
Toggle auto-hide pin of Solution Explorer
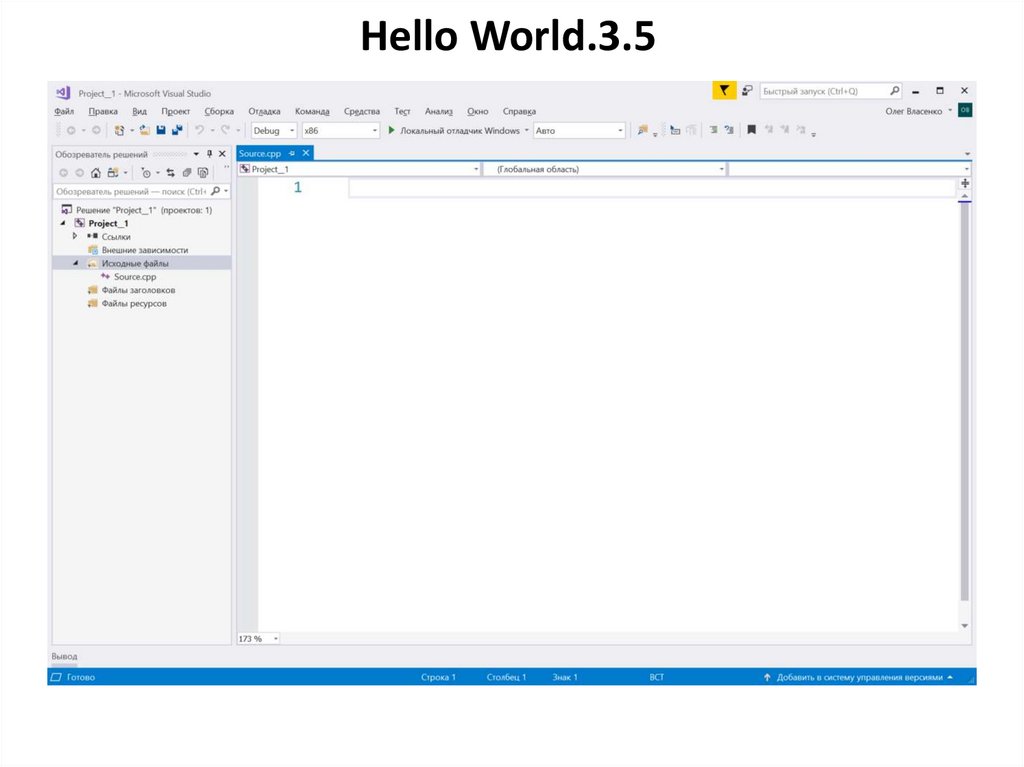coord(209,154)
